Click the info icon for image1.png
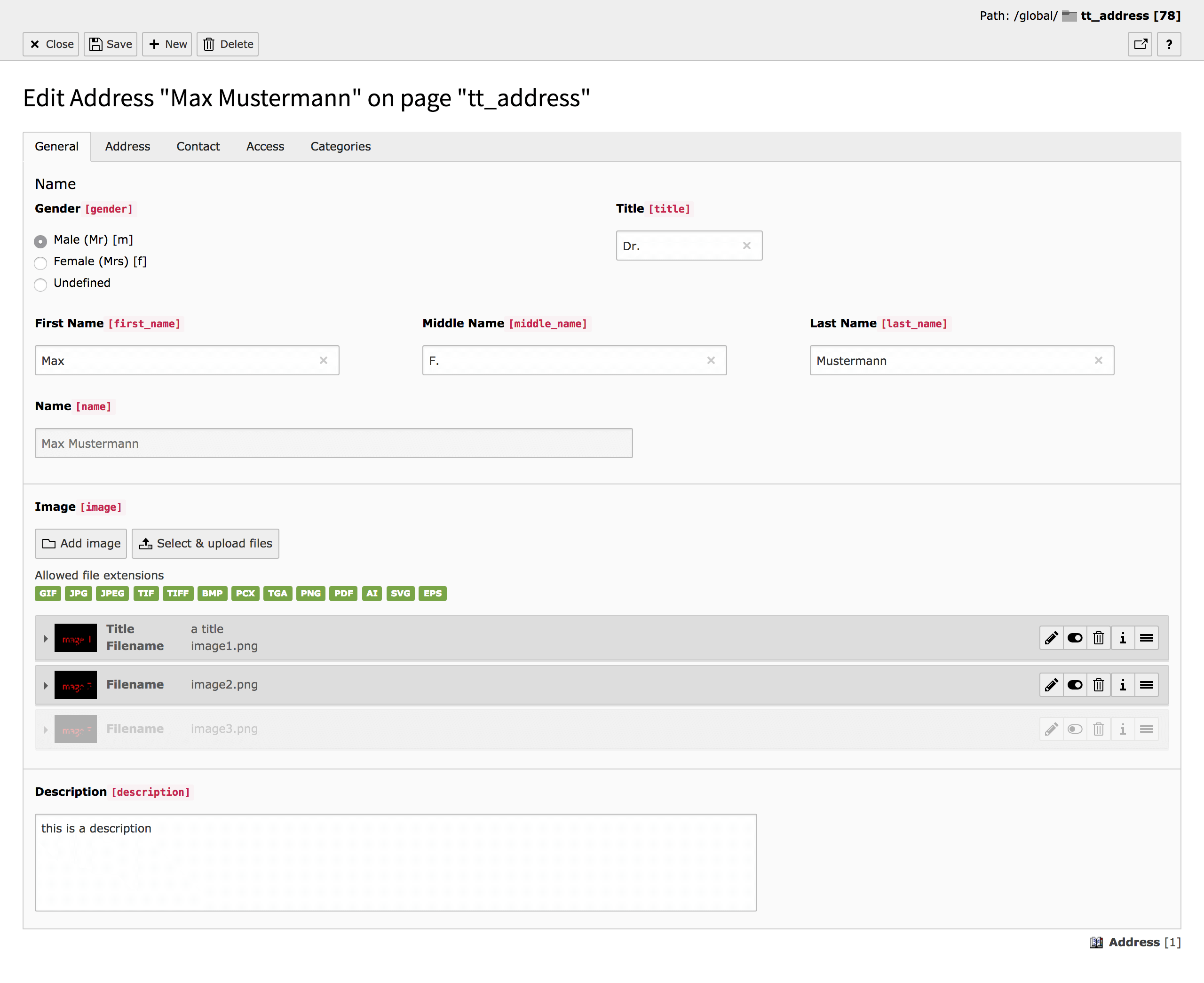 pyautogui.click(x=1123, y=638)
